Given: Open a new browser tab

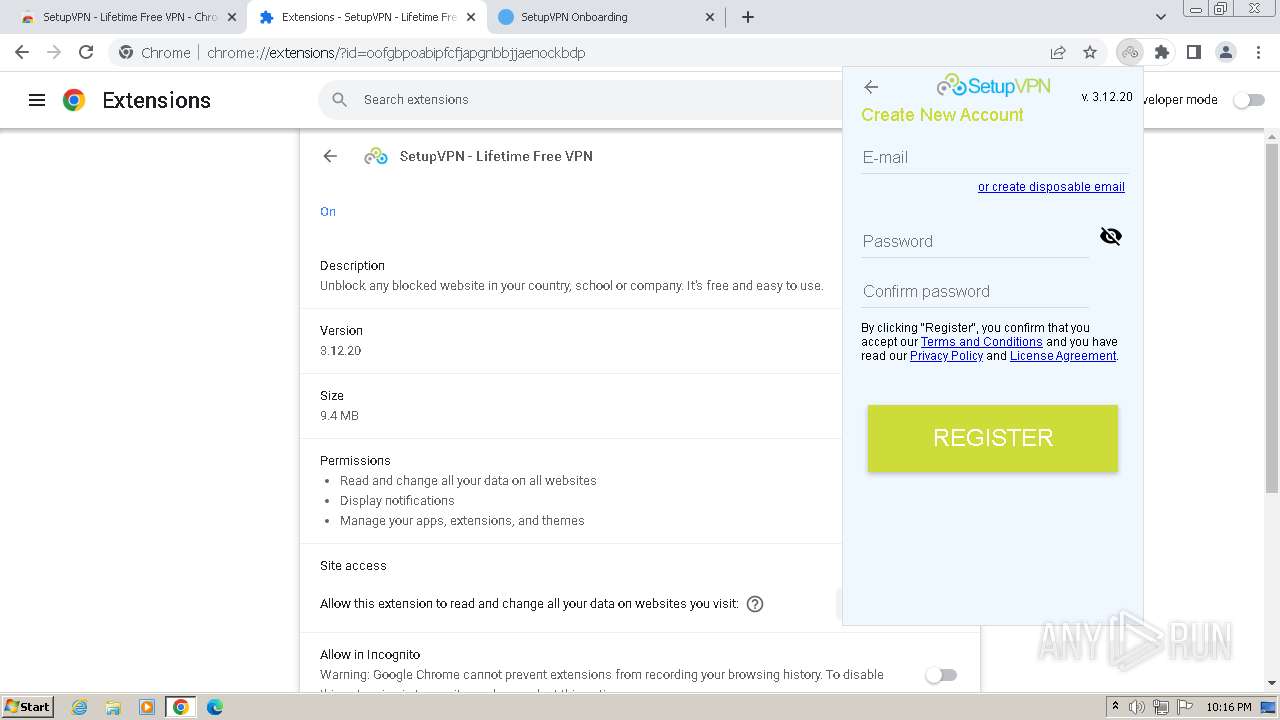Looking at the screenshot, I should pos(748,17).
